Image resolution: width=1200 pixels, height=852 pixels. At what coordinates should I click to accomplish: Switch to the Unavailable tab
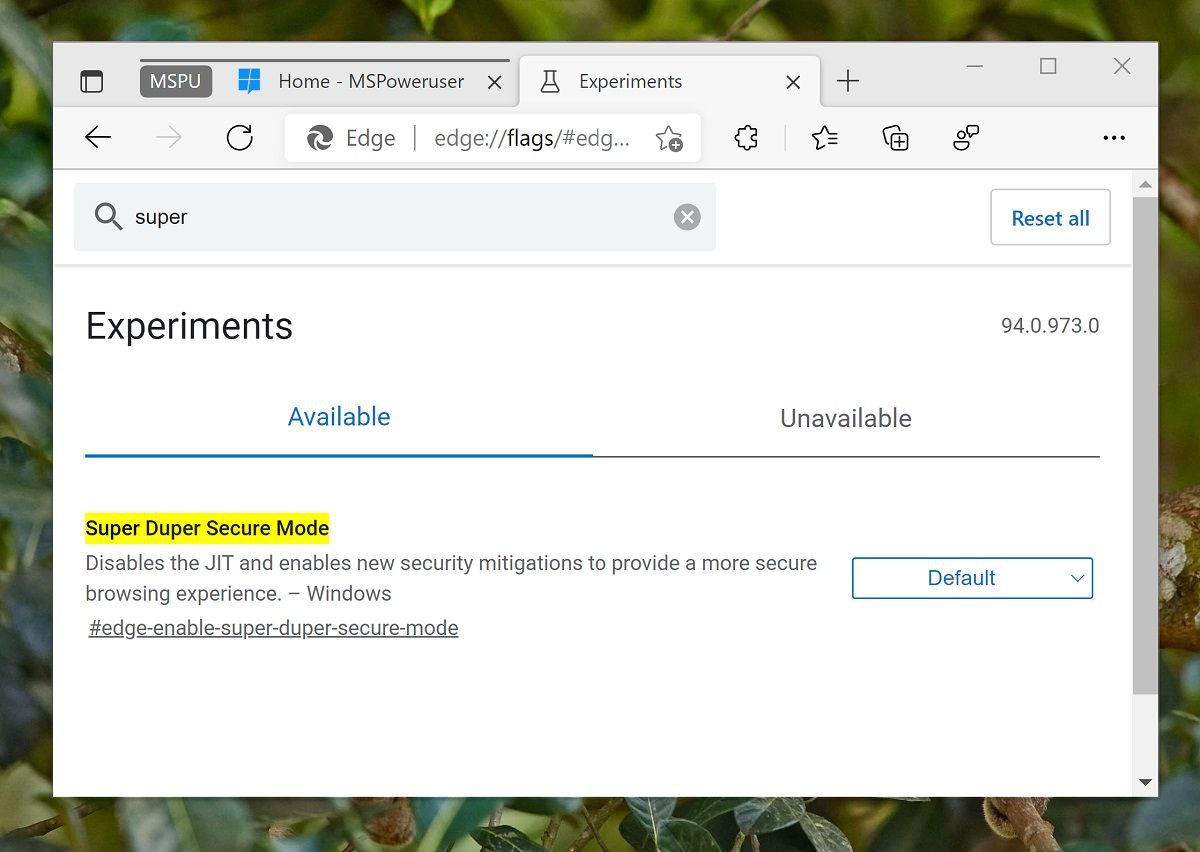846,418
